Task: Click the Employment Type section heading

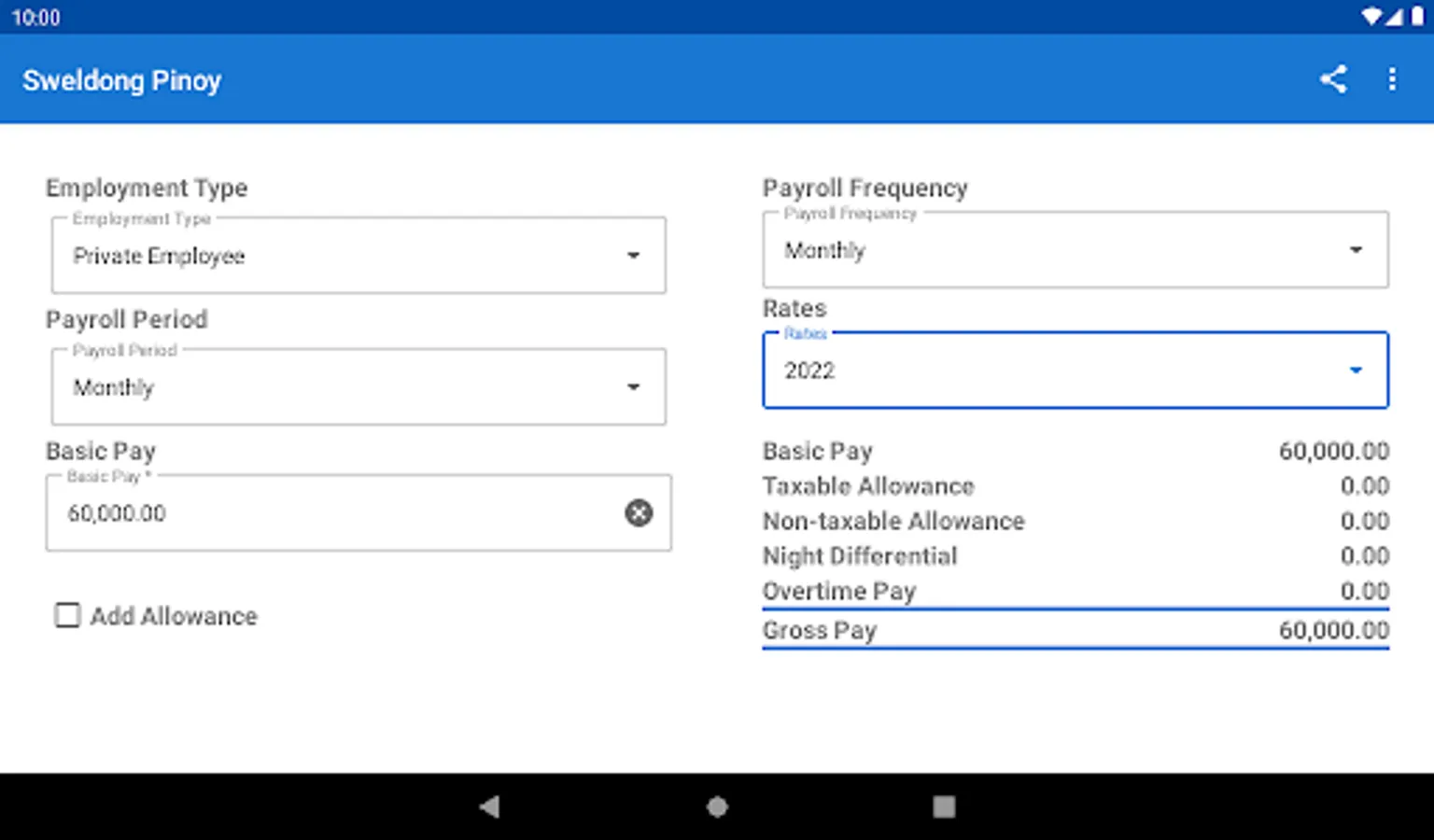Action: pyautogui.click(x=147, y=188)
